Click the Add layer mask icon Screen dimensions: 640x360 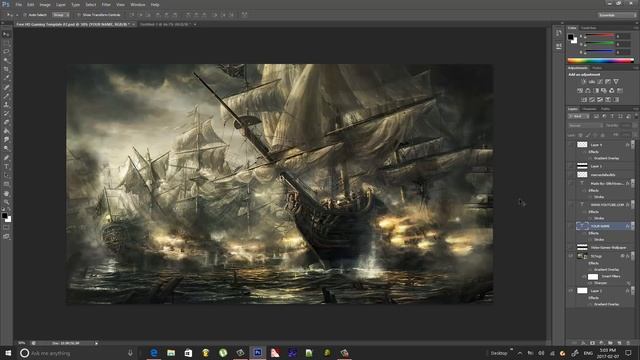point(592,343)
